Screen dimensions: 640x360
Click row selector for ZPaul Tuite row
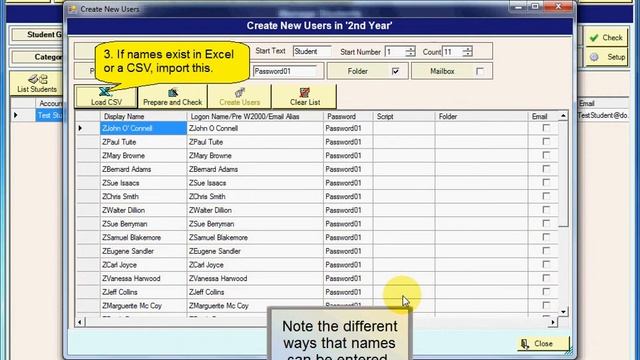pyautogui.click(x=88, y=142)
